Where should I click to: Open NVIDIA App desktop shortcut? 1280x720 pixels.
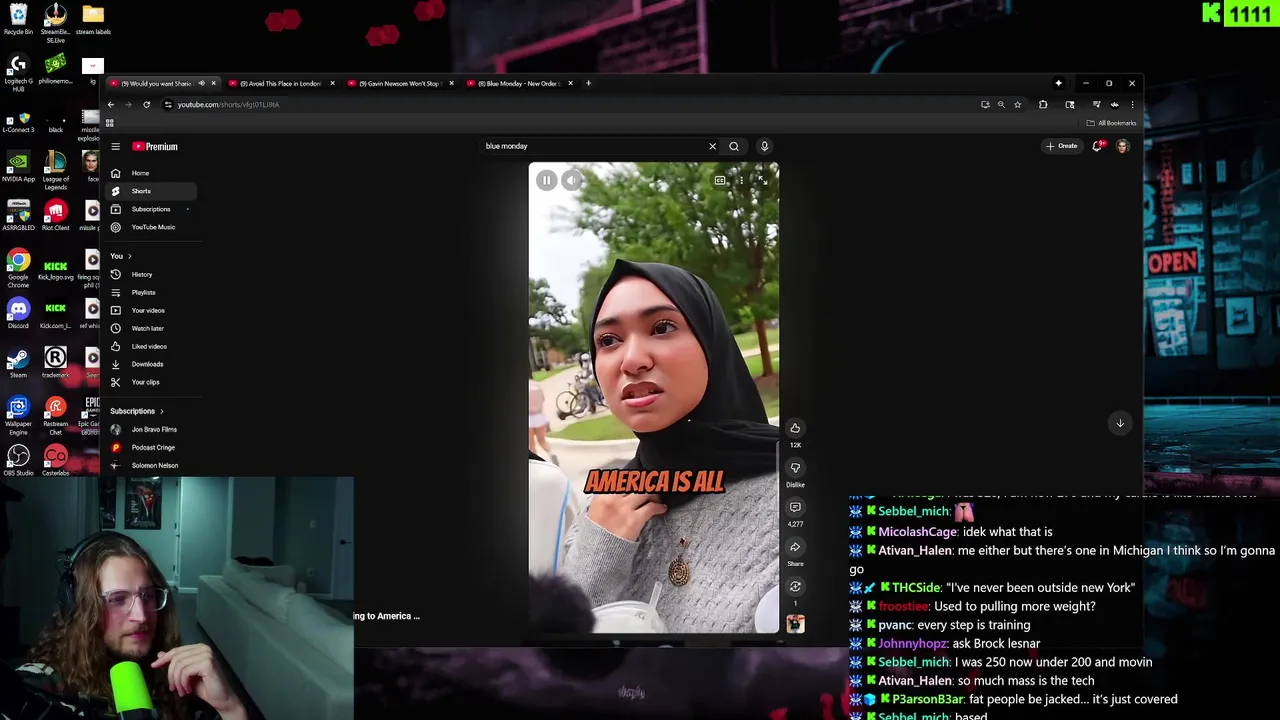tap(18, 166)
